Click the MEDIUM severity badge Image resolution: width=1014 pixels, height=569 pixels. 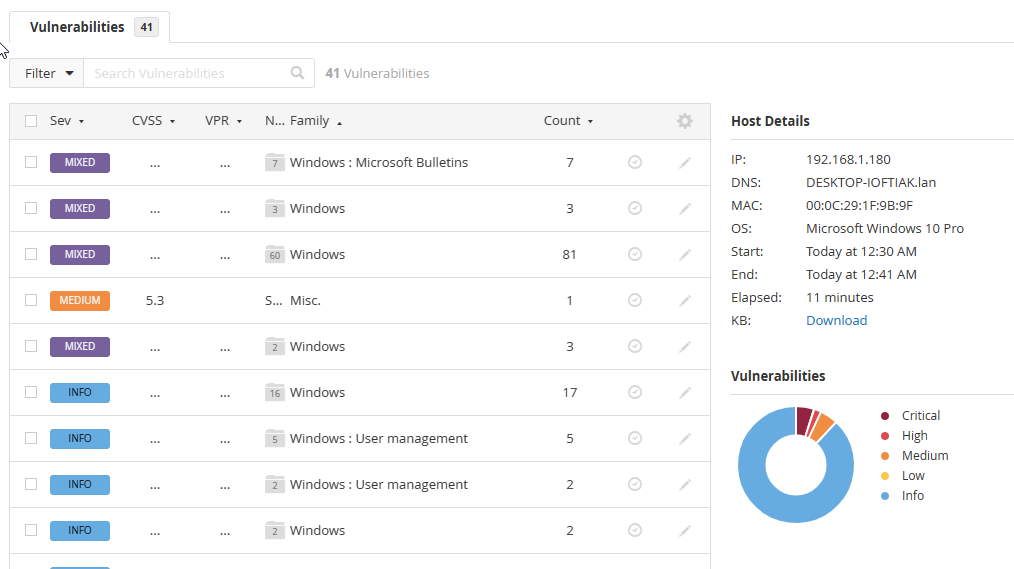click(x=80, y=301)
